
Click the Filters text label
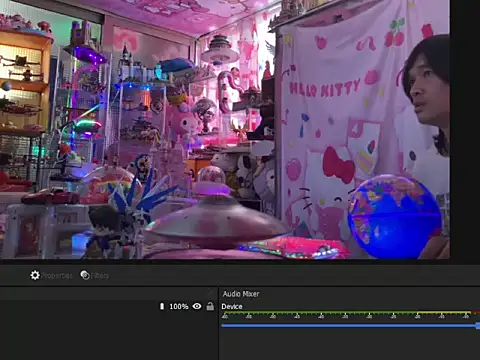pos(100,276)
